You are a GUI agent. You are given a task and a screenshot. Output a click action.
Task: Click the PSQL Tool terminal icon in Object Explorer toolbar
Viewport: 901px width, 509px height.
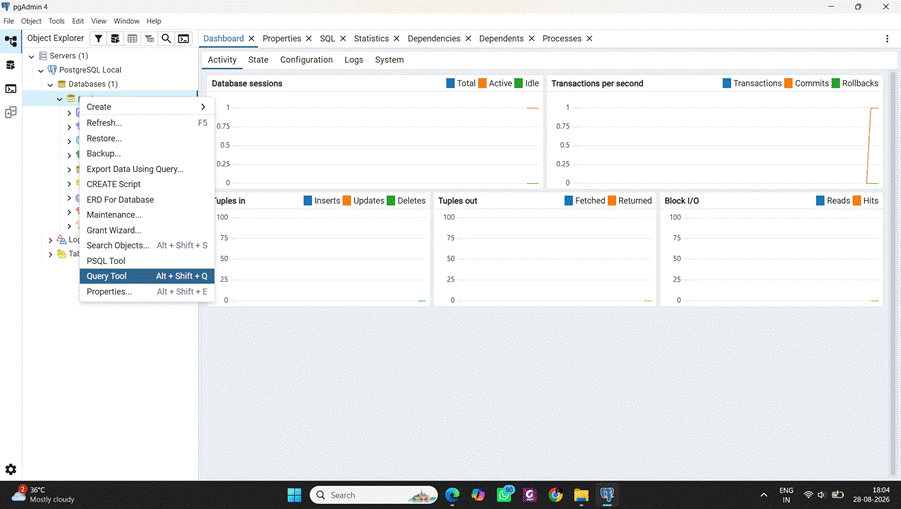point(183,38)
